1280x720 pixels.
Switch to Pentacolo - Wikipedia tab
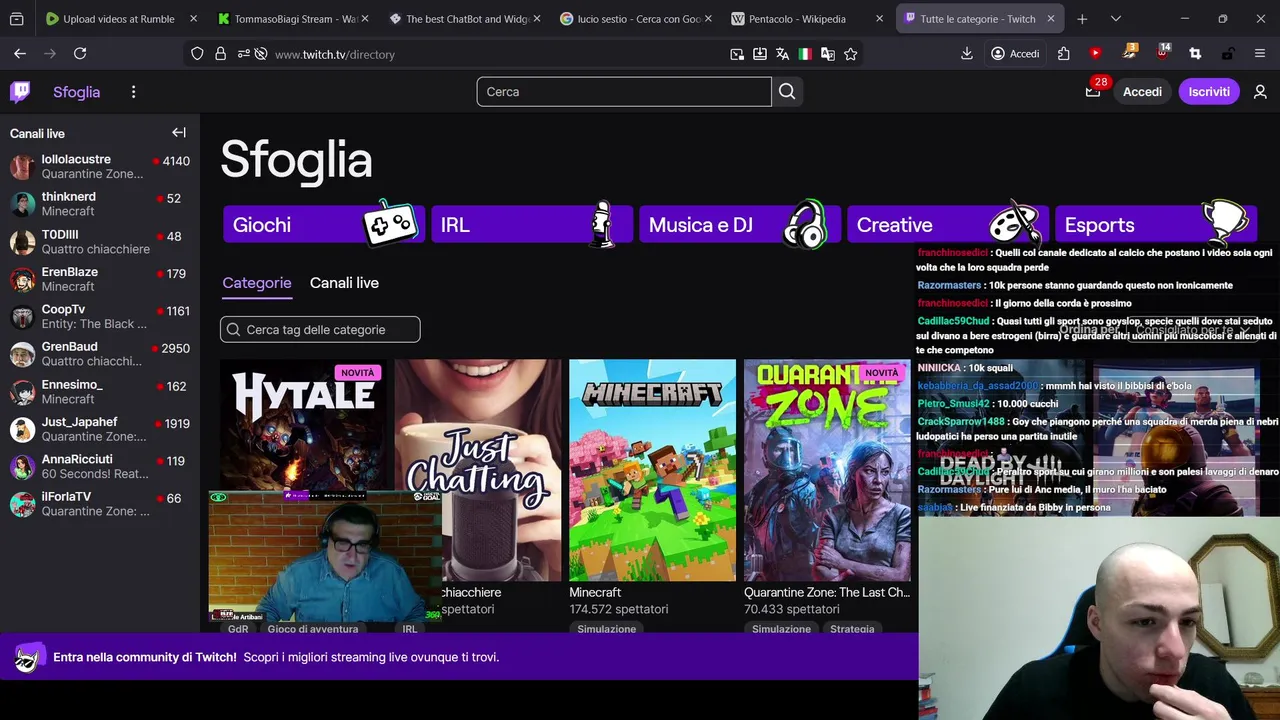pos(806,19)
